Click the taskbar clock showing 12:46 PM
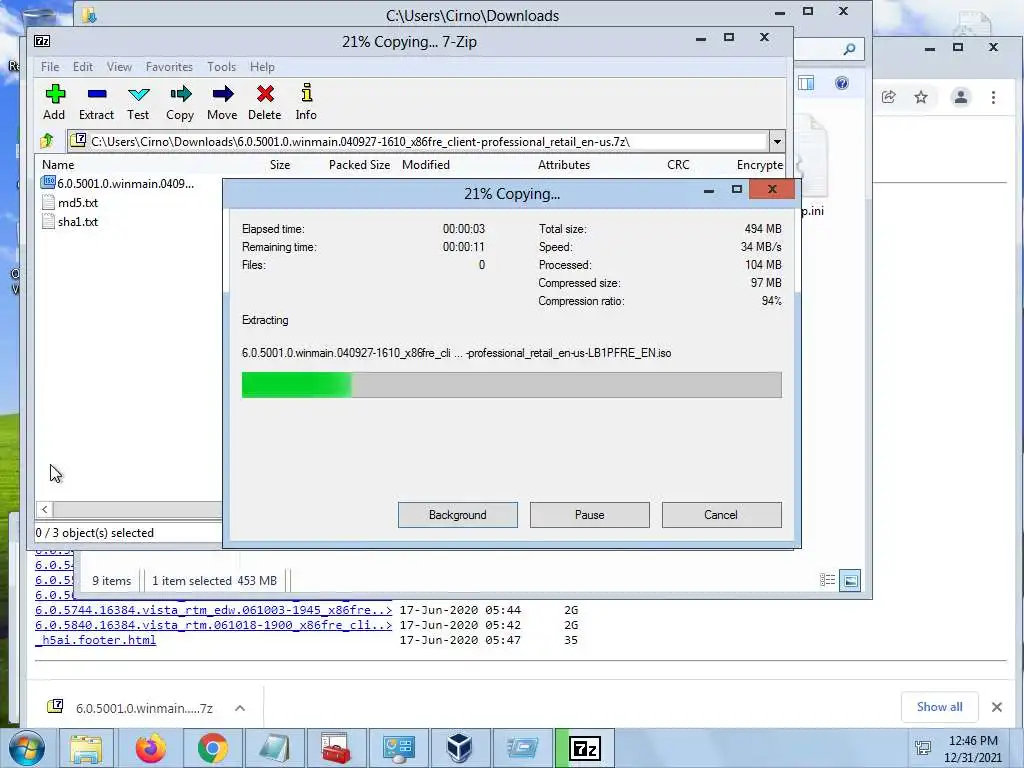Image resolution: width=1024 pixels, height=768 pixels. coord(972,748)
